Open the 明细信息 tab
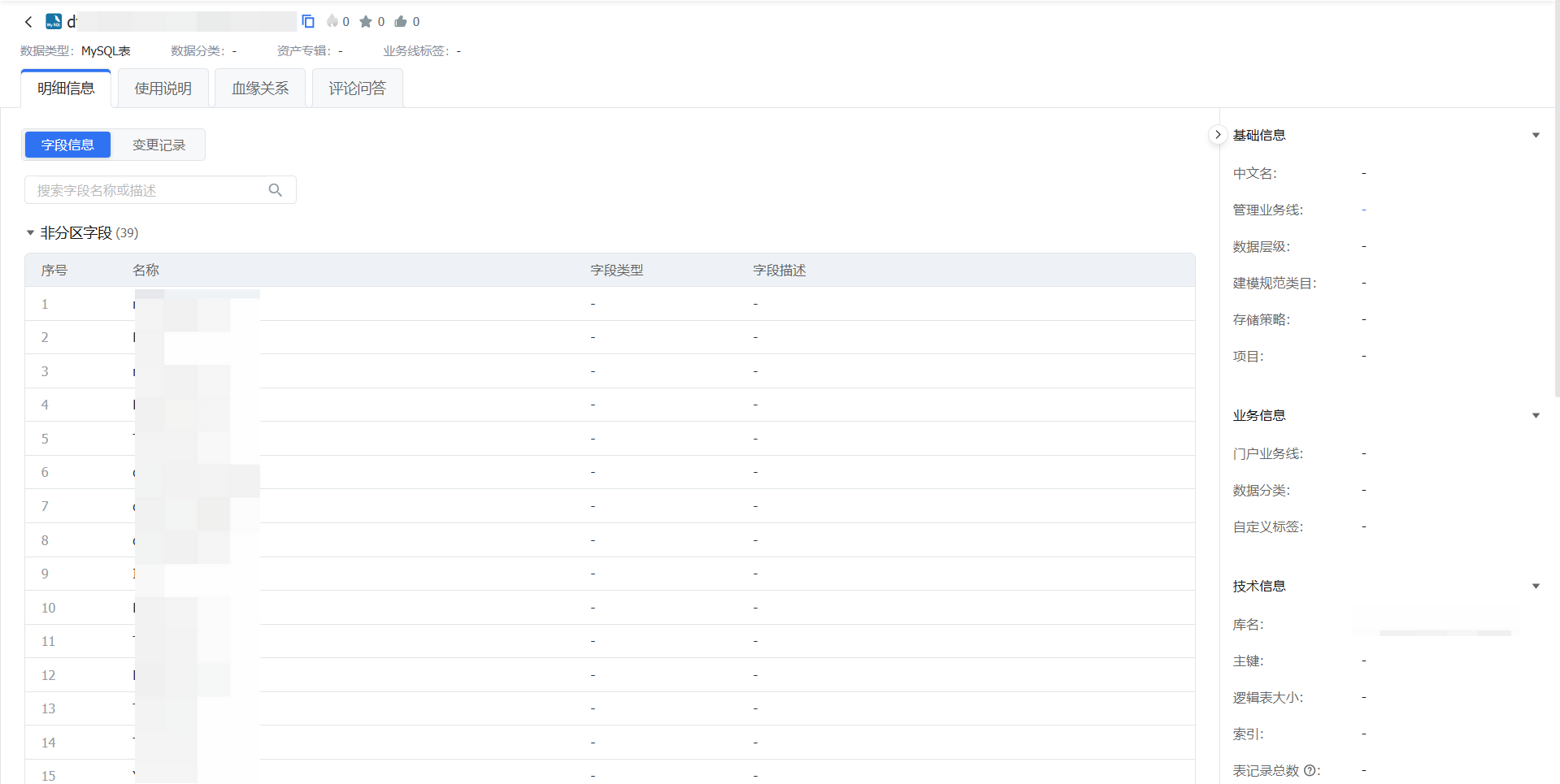The height and width of the screenshot is (784, 1560). [66, 89]
